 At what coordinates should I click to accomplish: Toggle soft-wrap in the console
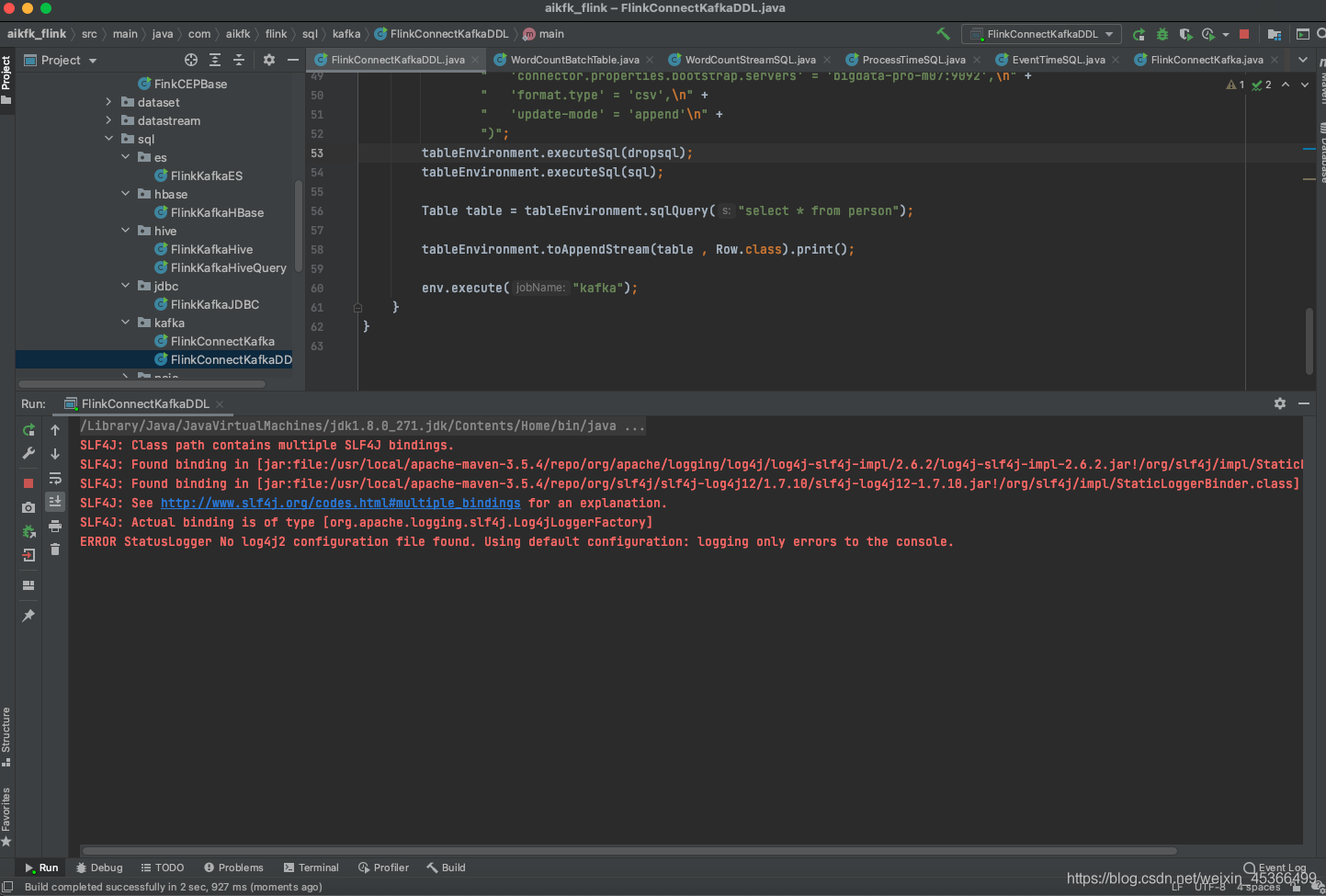click(x=55, y=477)
